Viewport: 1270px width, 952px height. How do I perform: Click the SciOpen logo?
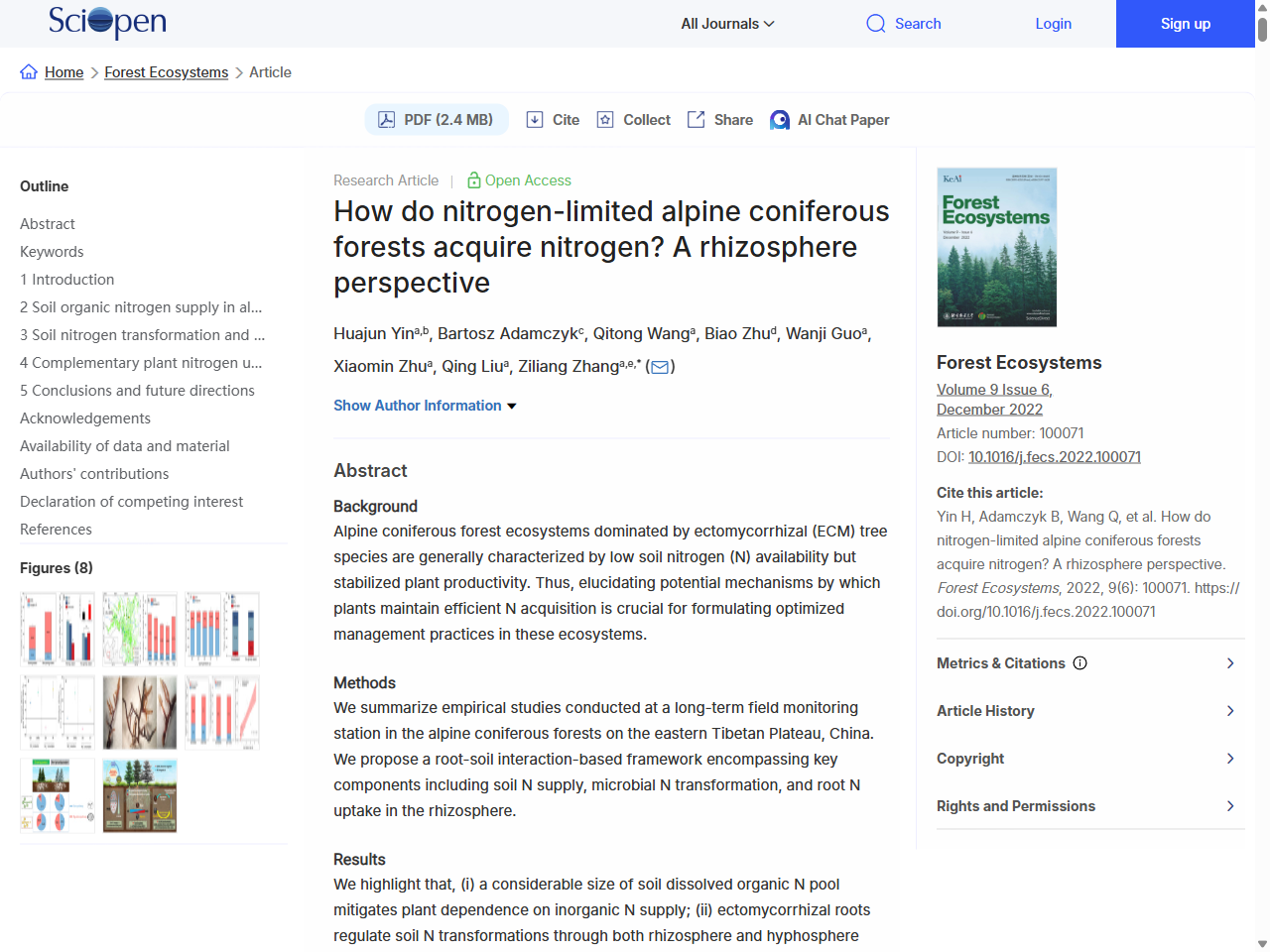106,23
